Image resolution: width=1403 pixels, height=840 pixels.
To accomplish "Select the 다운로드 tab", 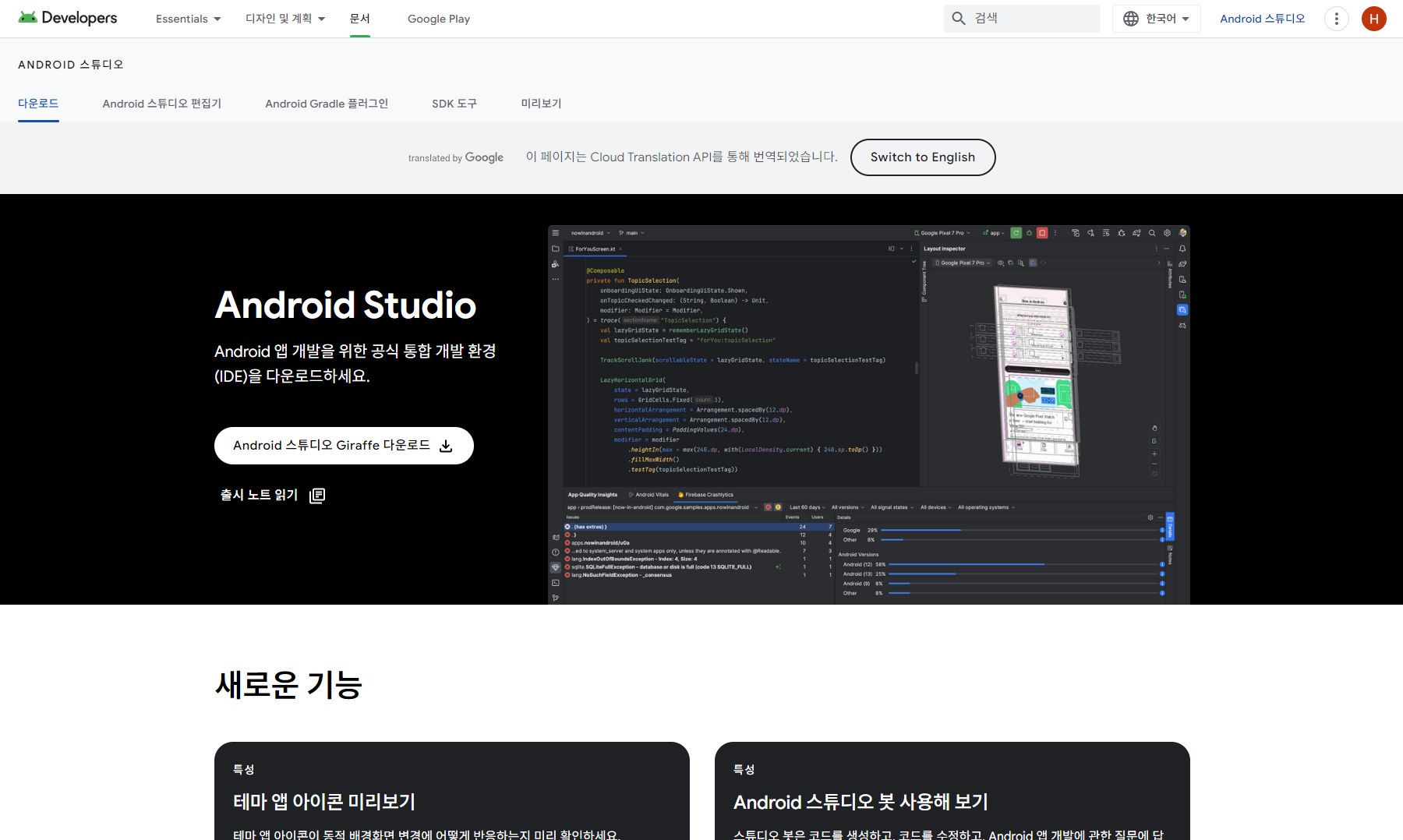I will point(38,104).
